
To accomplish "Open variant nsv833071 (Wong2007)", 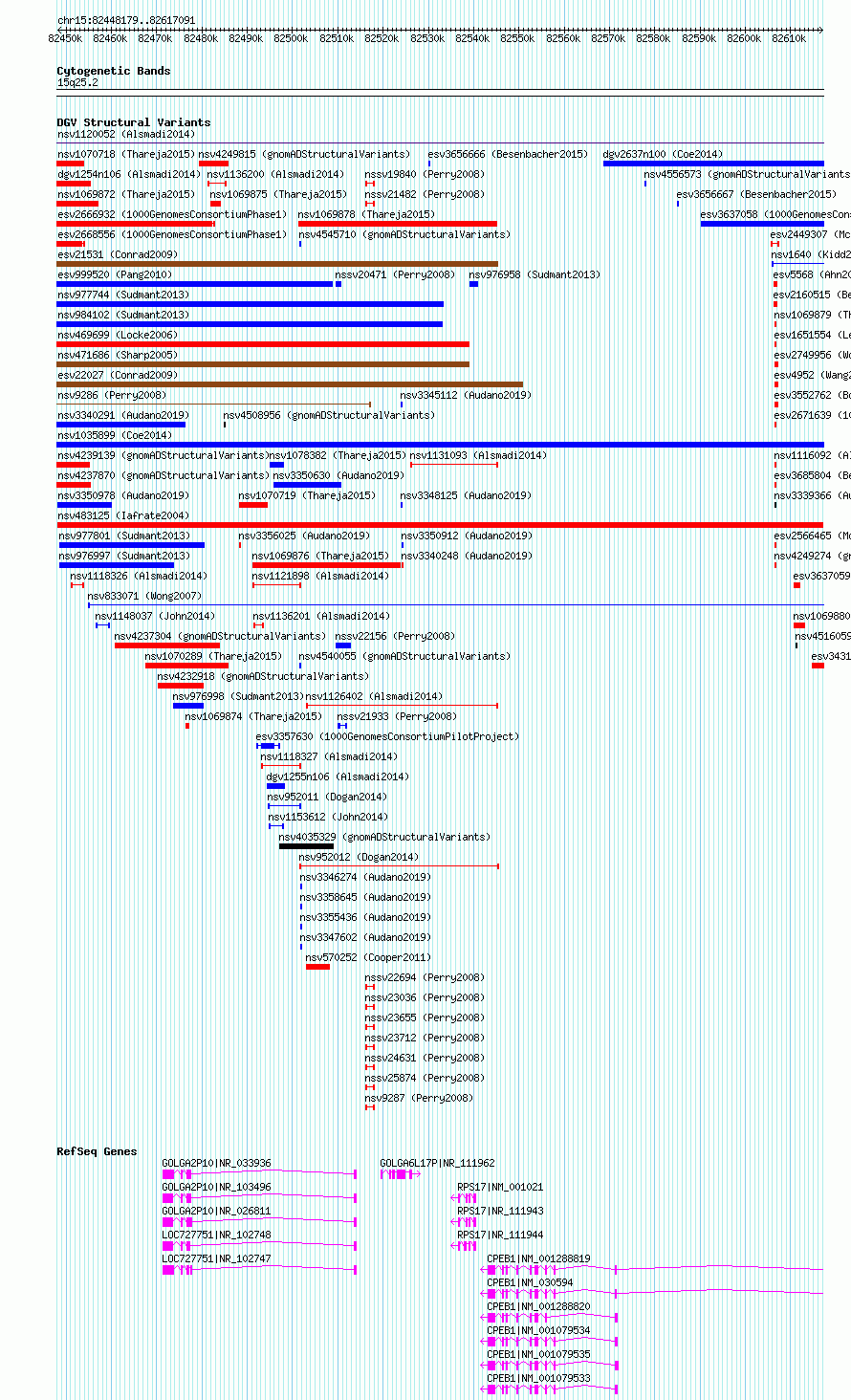I will 144,596.
